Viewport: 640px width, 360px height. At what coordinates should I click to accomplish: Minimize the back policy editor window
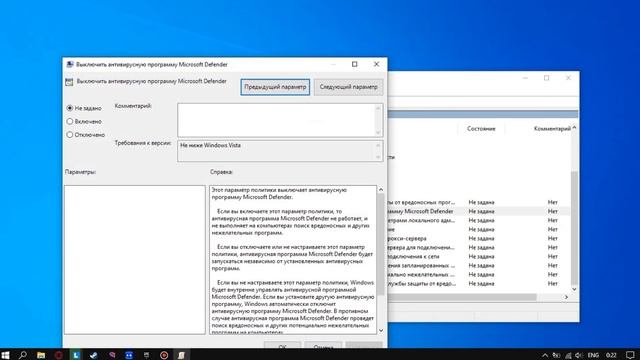525,78
